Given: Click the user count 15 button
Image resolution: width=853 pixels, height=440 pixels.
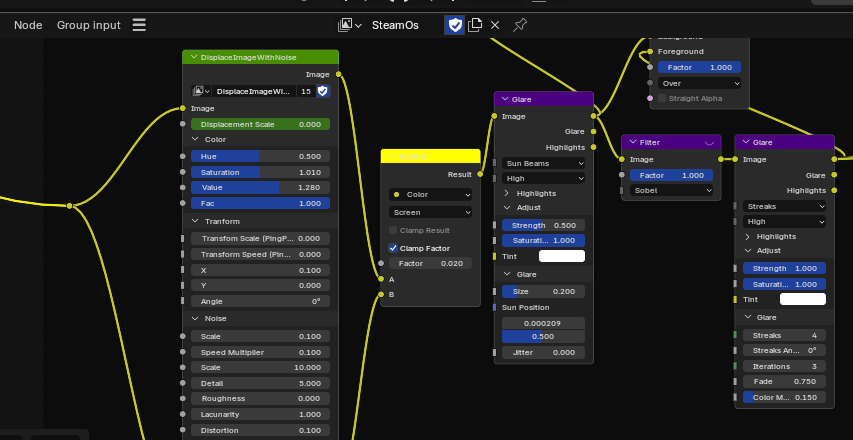Looking at the screenshot, I should tap(306, 91).
